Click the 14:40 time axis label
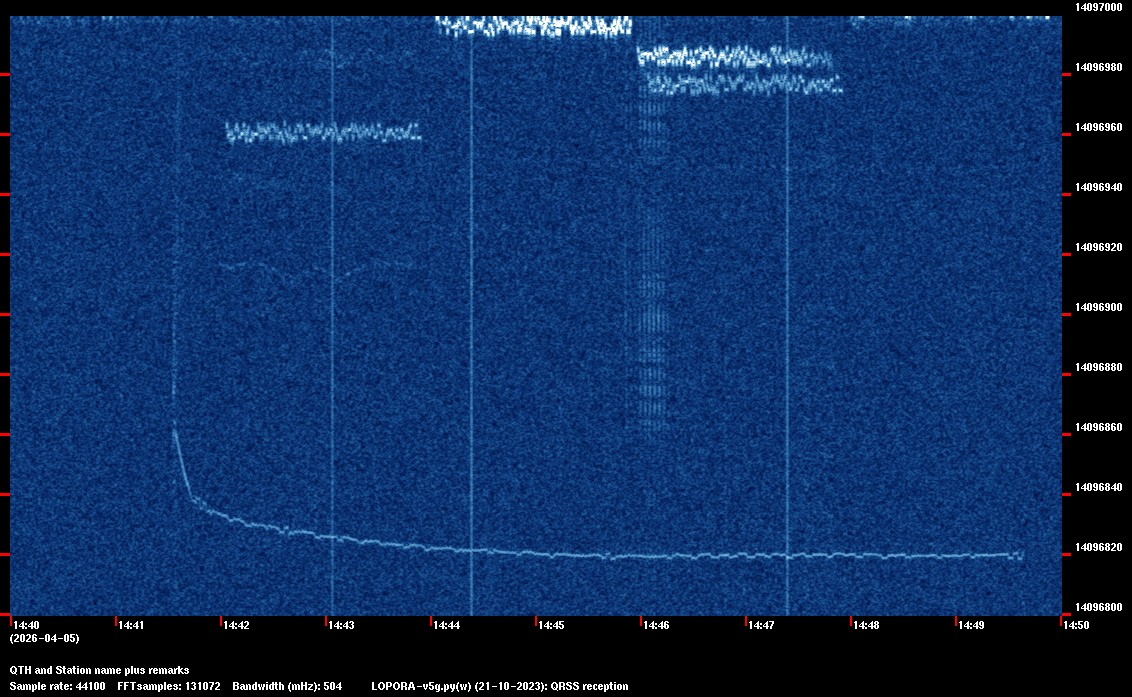 [x=25, y=625]
